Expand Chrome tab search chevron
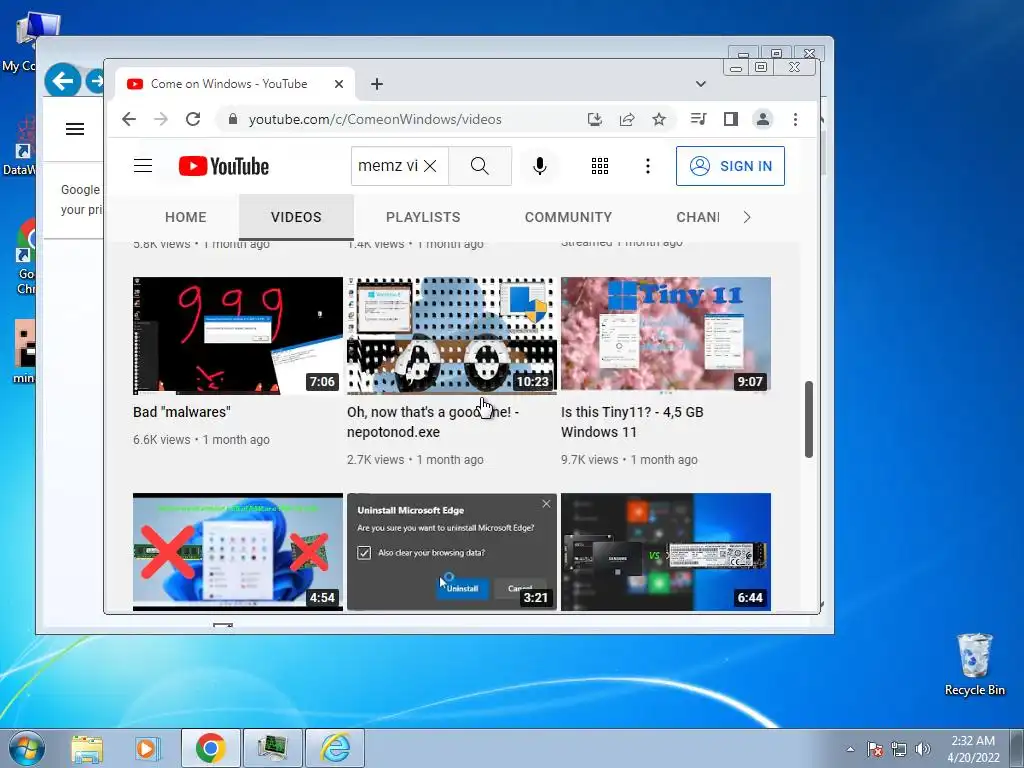This screenshot has width=1024, height=768. [x=701, y=84]
